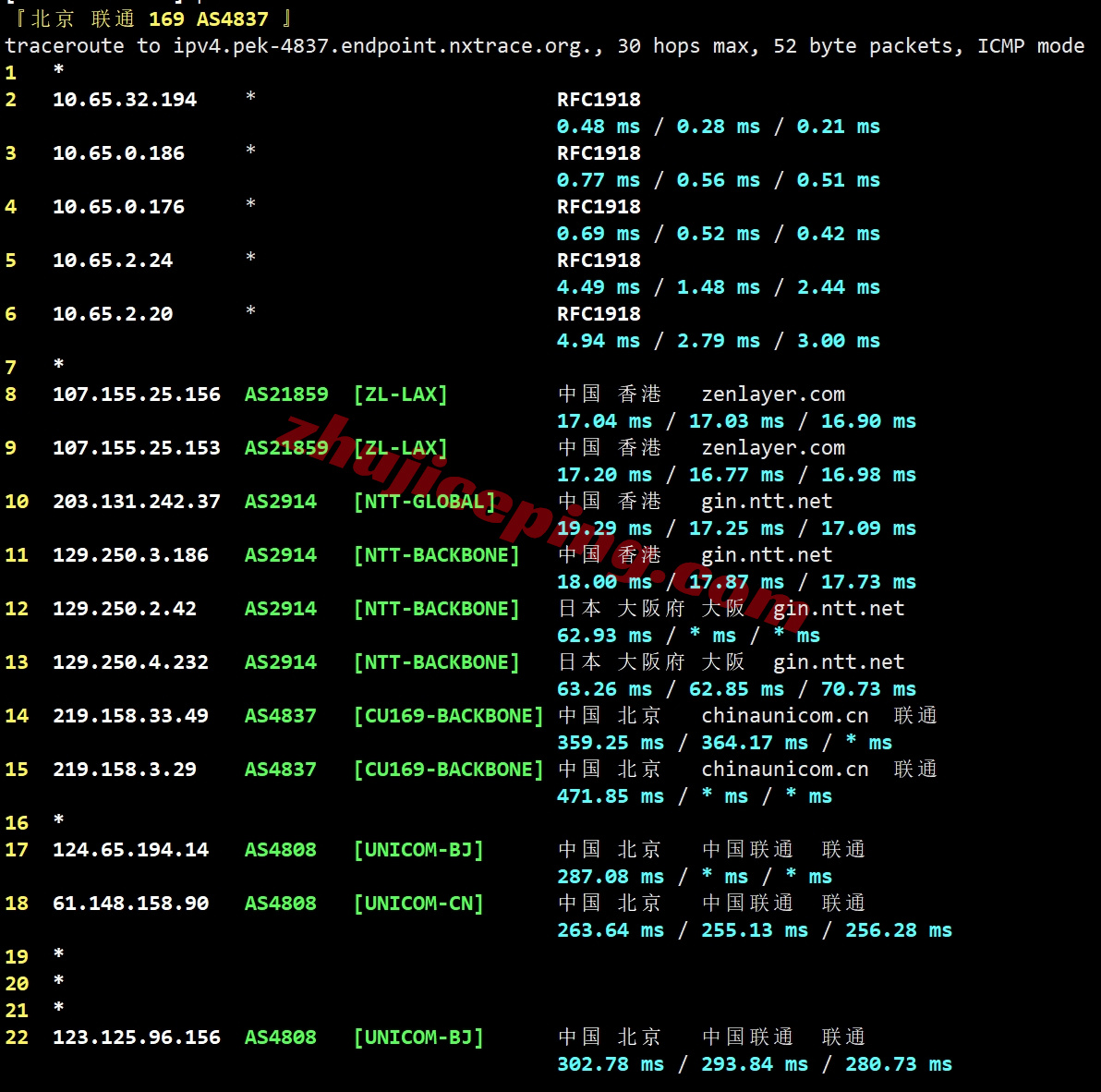This screenshot has width=1101, height=1092.
Task: Click gin.ntt.net on hop 13 row
Action: [x=839, y=662]
